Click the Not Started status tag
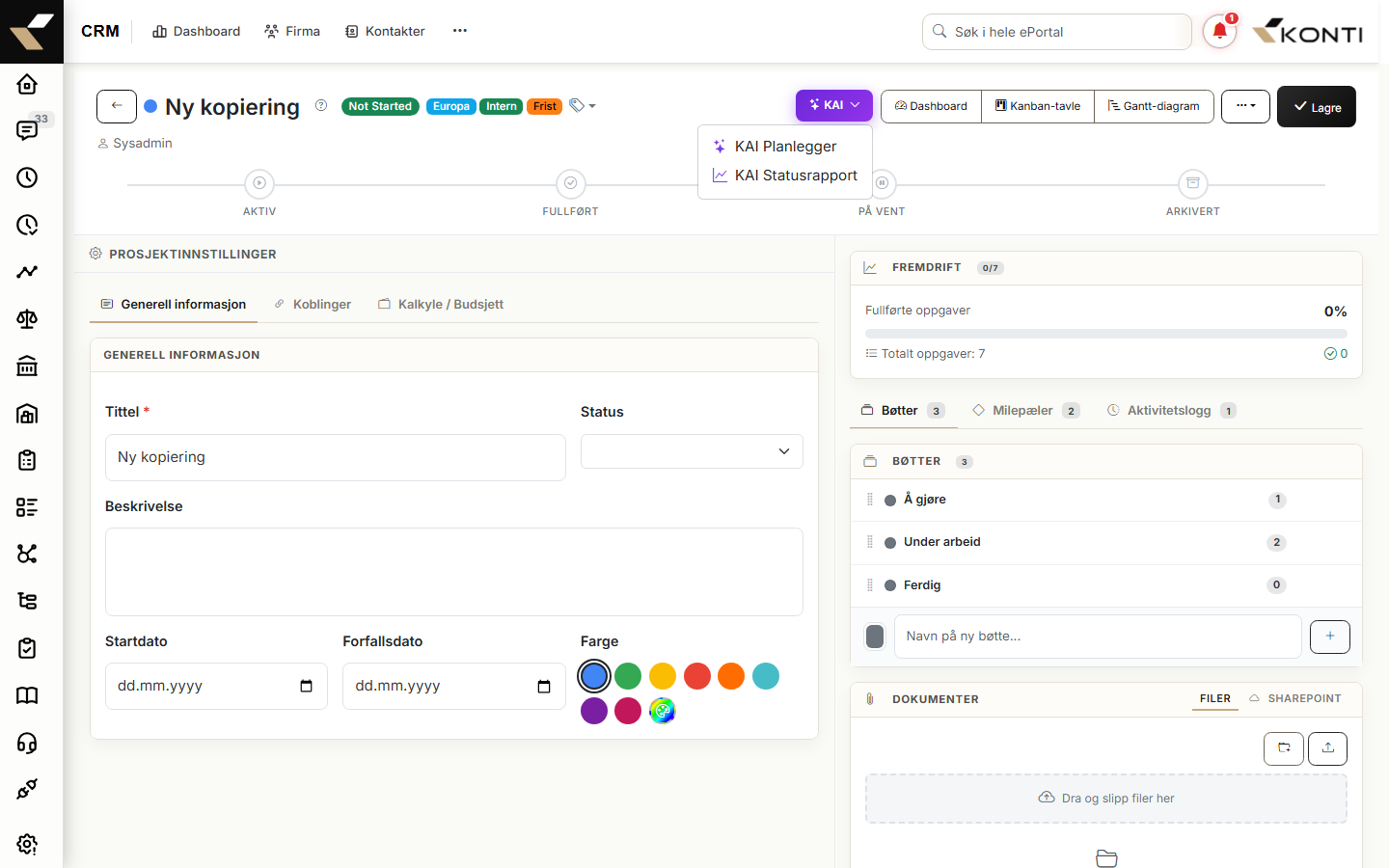1389x868 pixels. coord(380,106)
